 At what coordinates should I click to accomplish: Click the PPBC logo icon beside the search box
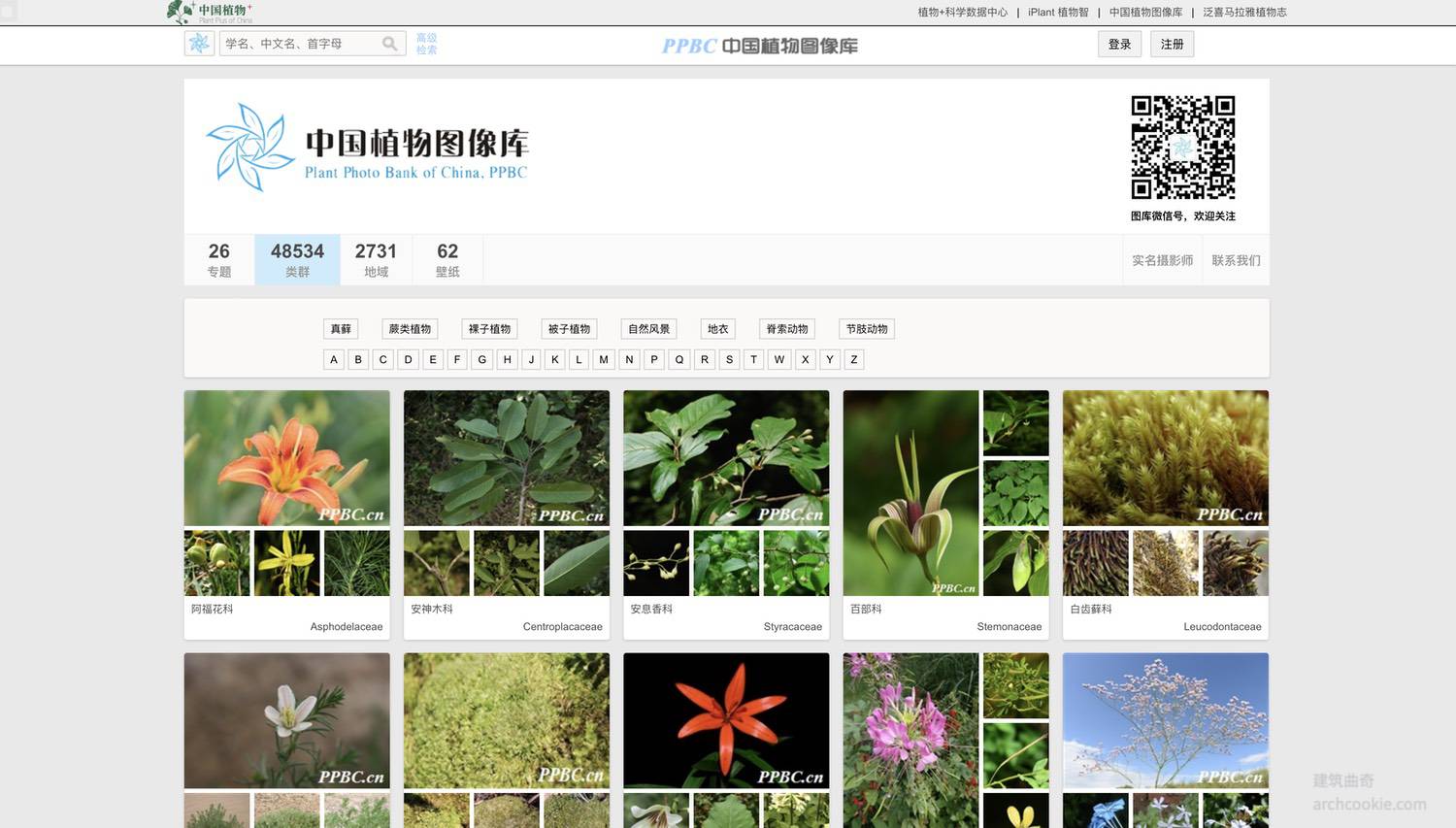pos(199,44)
